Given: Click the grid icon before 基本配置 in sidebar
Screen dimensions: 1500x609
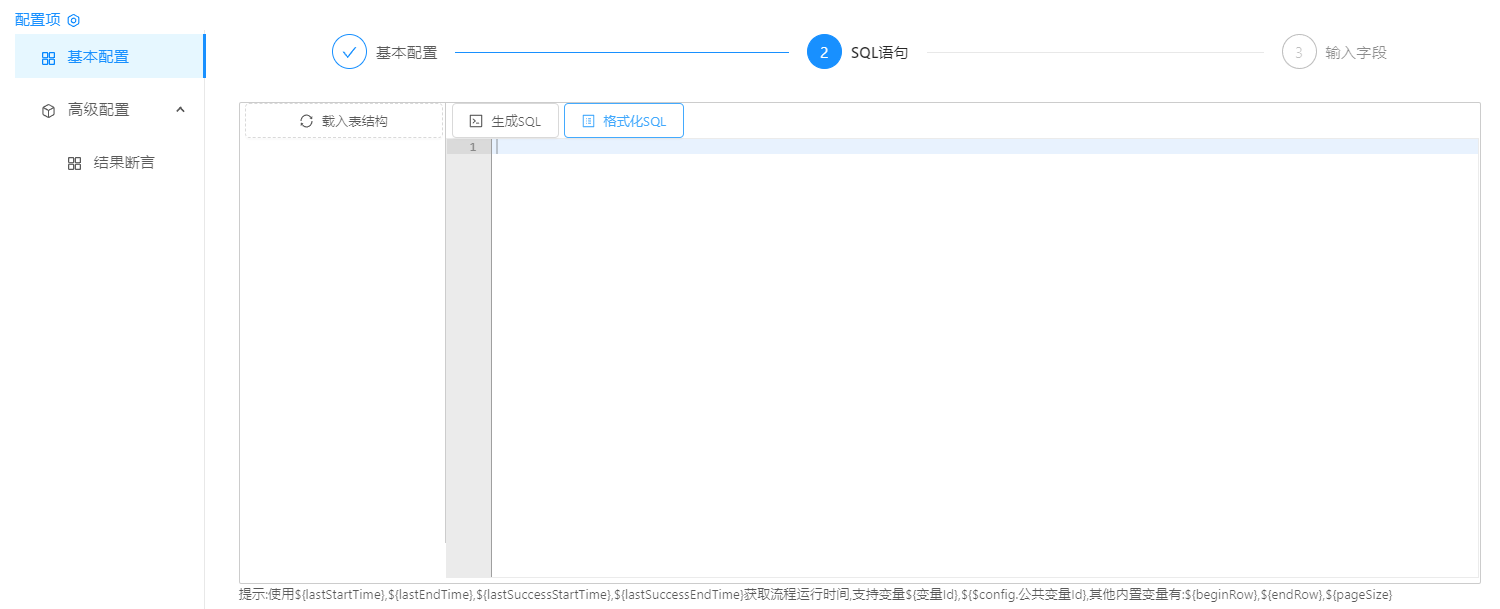Looking at the screenshot, I should (48, 58).
